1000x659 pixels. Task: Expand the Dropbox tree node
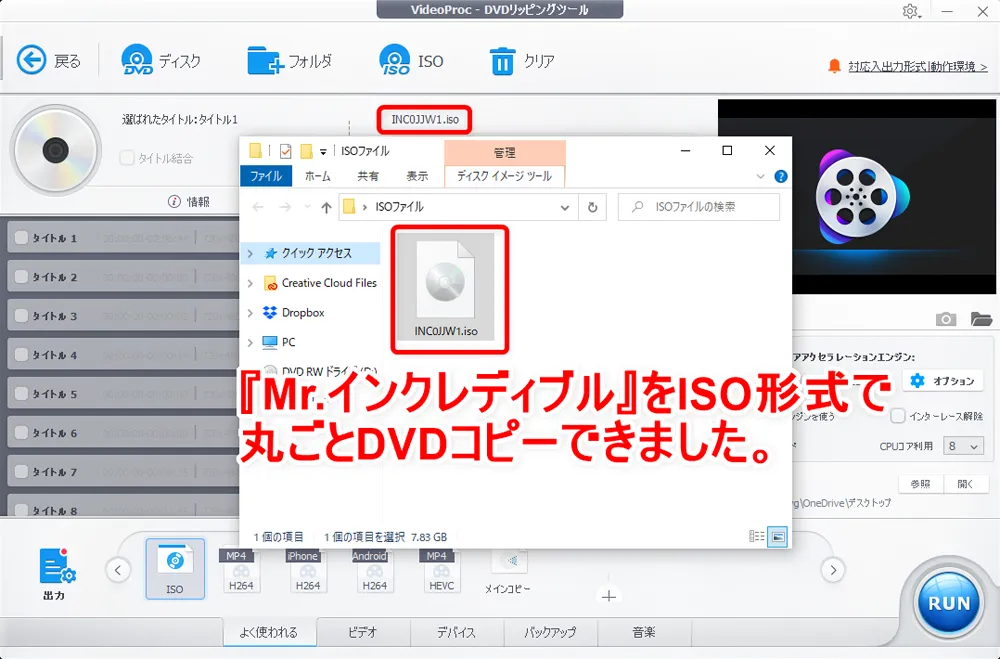(x=250, y=313)
